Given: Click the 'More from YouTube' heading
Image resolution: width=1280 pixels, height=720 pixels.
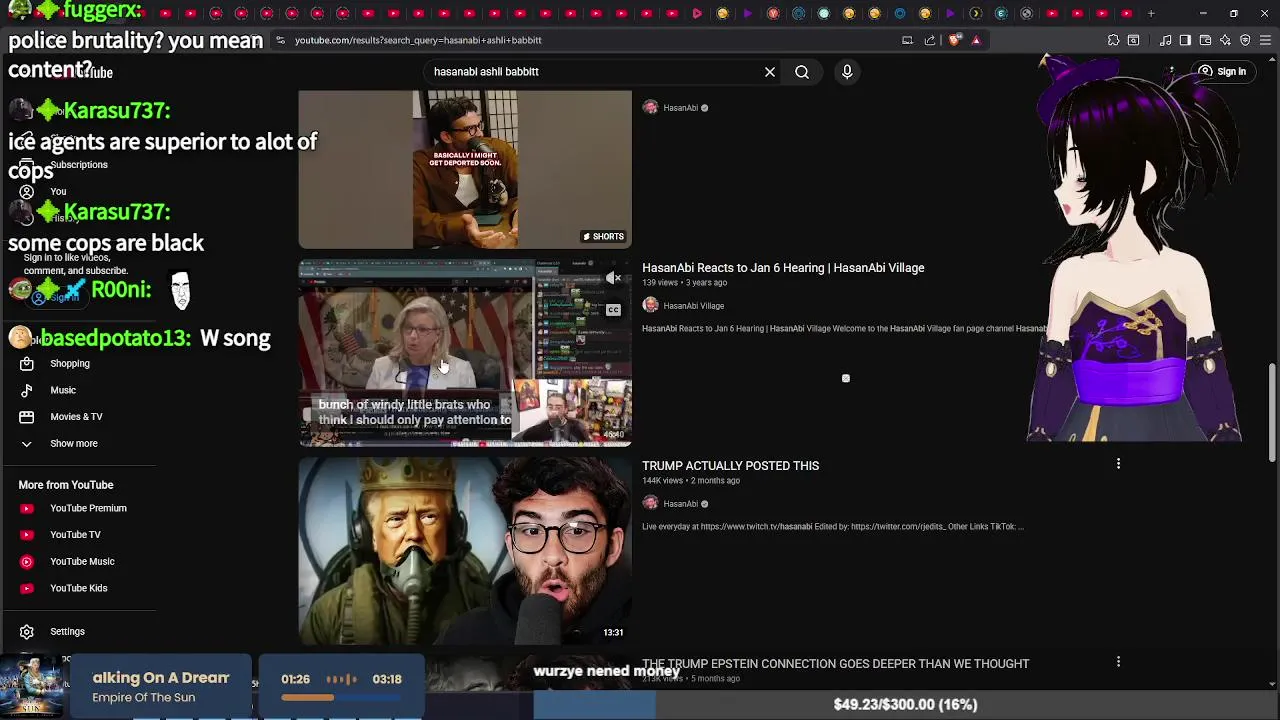Looking at the screenshot, I should point(66,485).
